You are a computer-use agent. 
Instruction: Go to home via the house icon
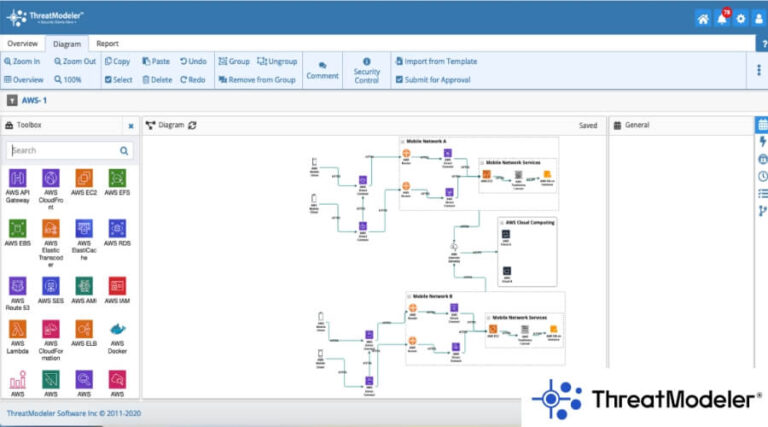[703, 19]
